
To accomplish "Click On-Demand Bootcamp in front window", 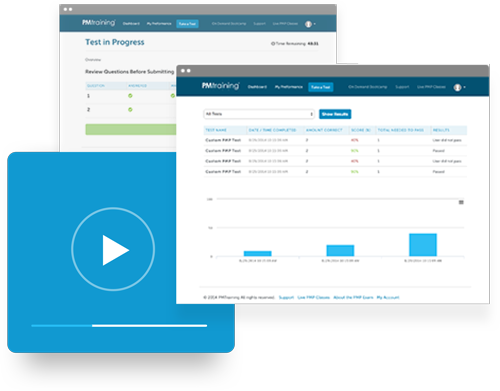I will [368, 87].
